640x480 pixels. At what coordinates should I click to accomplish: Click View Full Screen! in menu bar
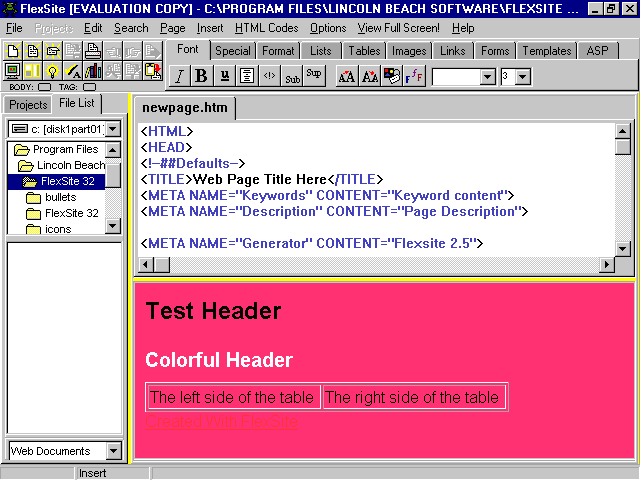398,28
